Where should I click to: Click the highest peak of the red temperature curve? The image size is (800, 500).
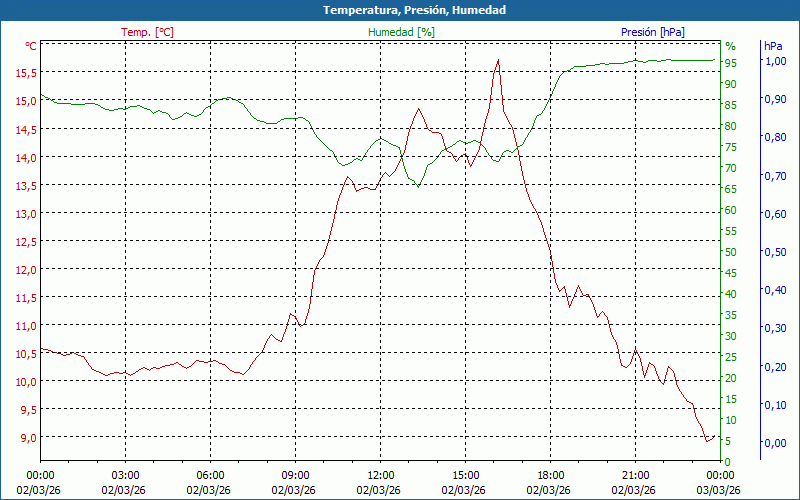(x=497, y=60)
